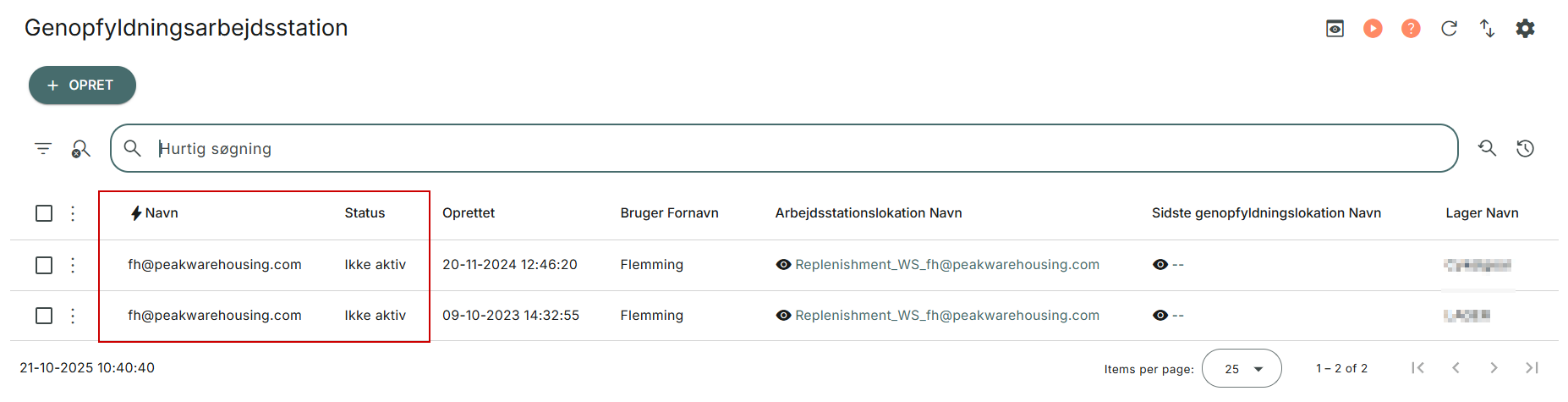This screenshot has height=402, width=1568.
Task: Check the row created 20-11-2024
Action: click(x=44, y=265)
